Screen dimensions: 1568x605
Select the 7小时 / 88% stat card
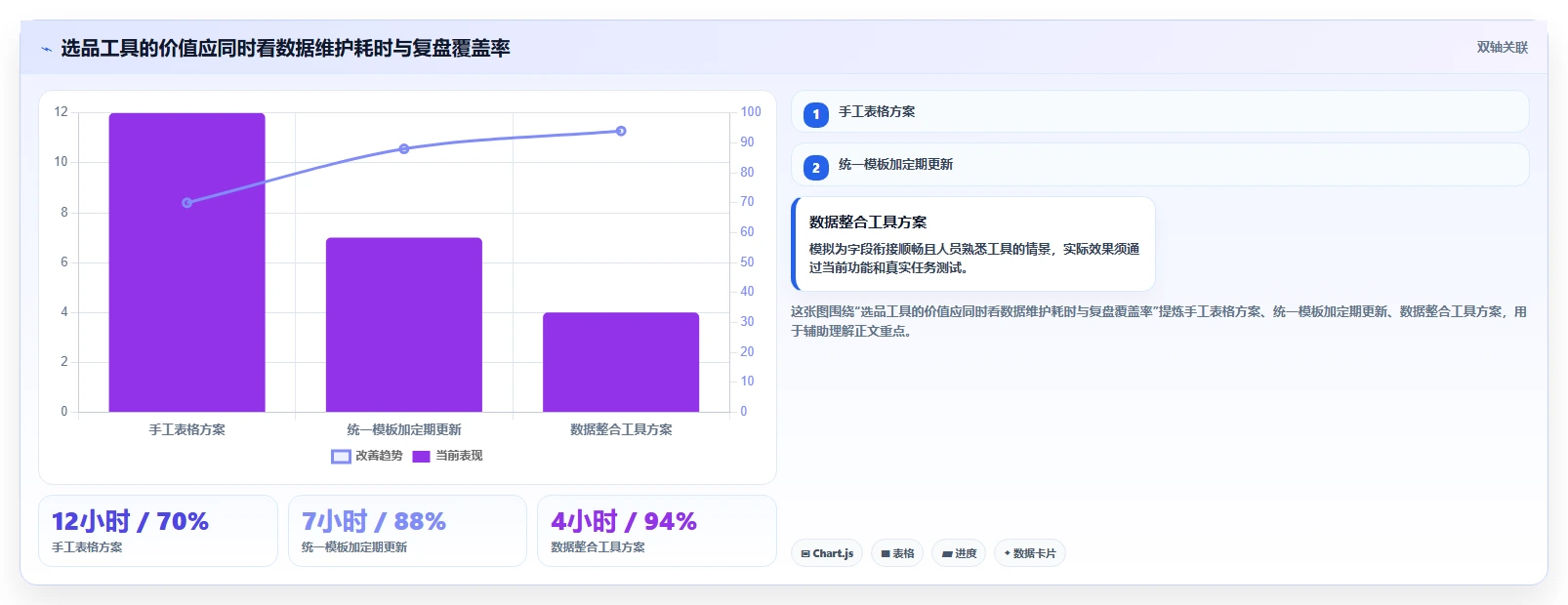[x=407, y=531]
